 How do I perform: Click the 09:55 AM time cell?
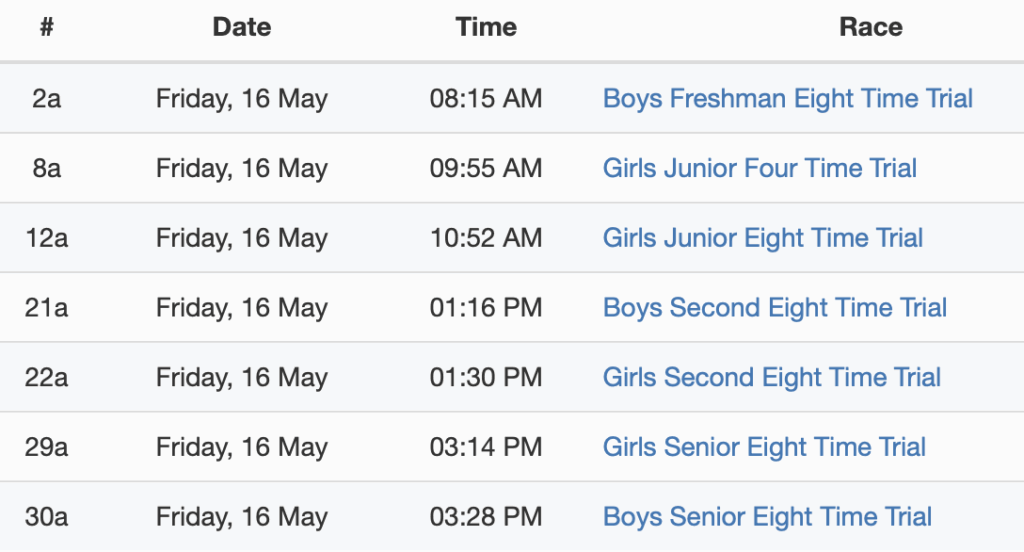486,168
